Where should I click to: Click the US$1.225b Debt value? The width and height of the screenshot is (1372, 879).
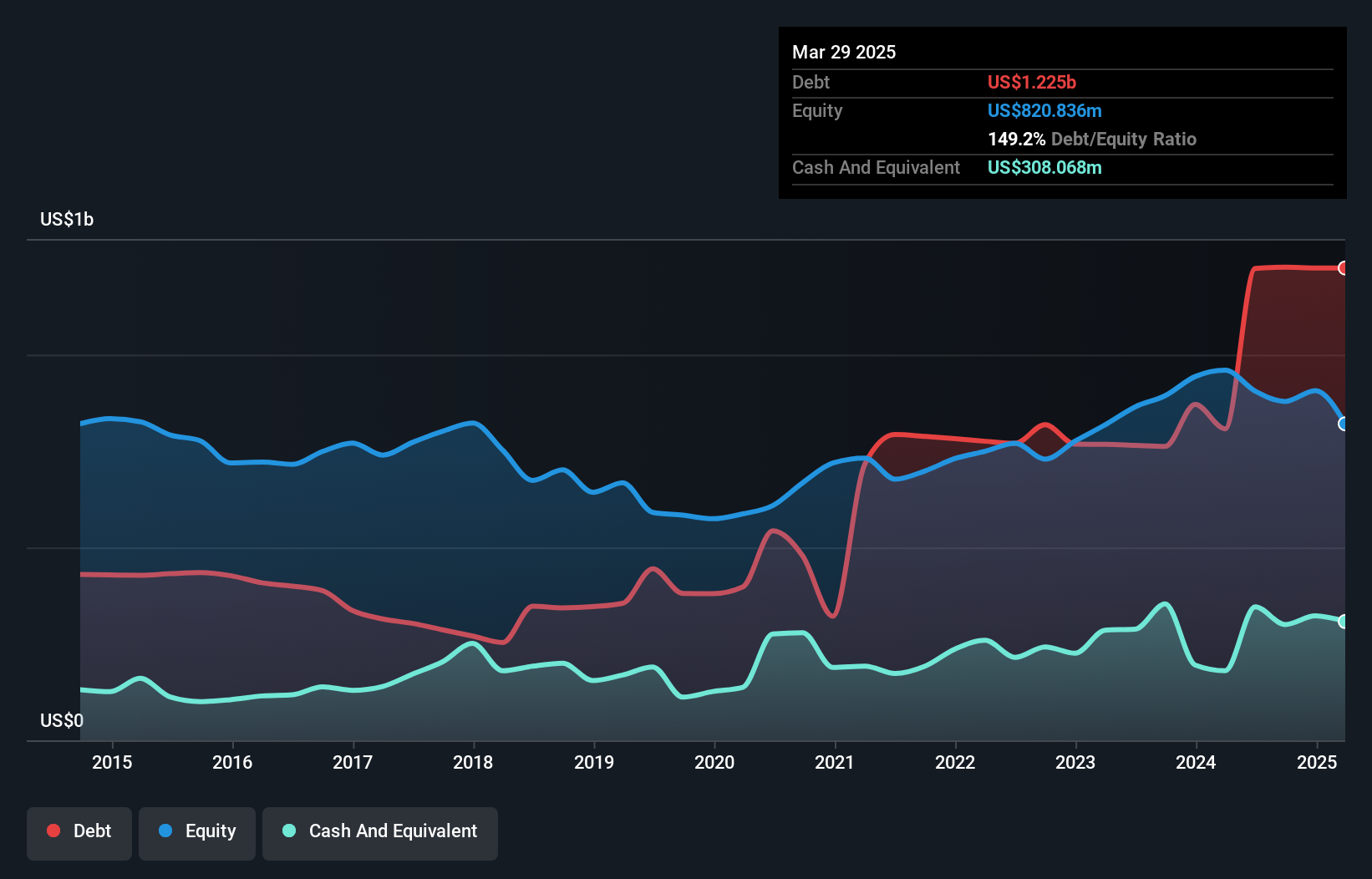1032,82
